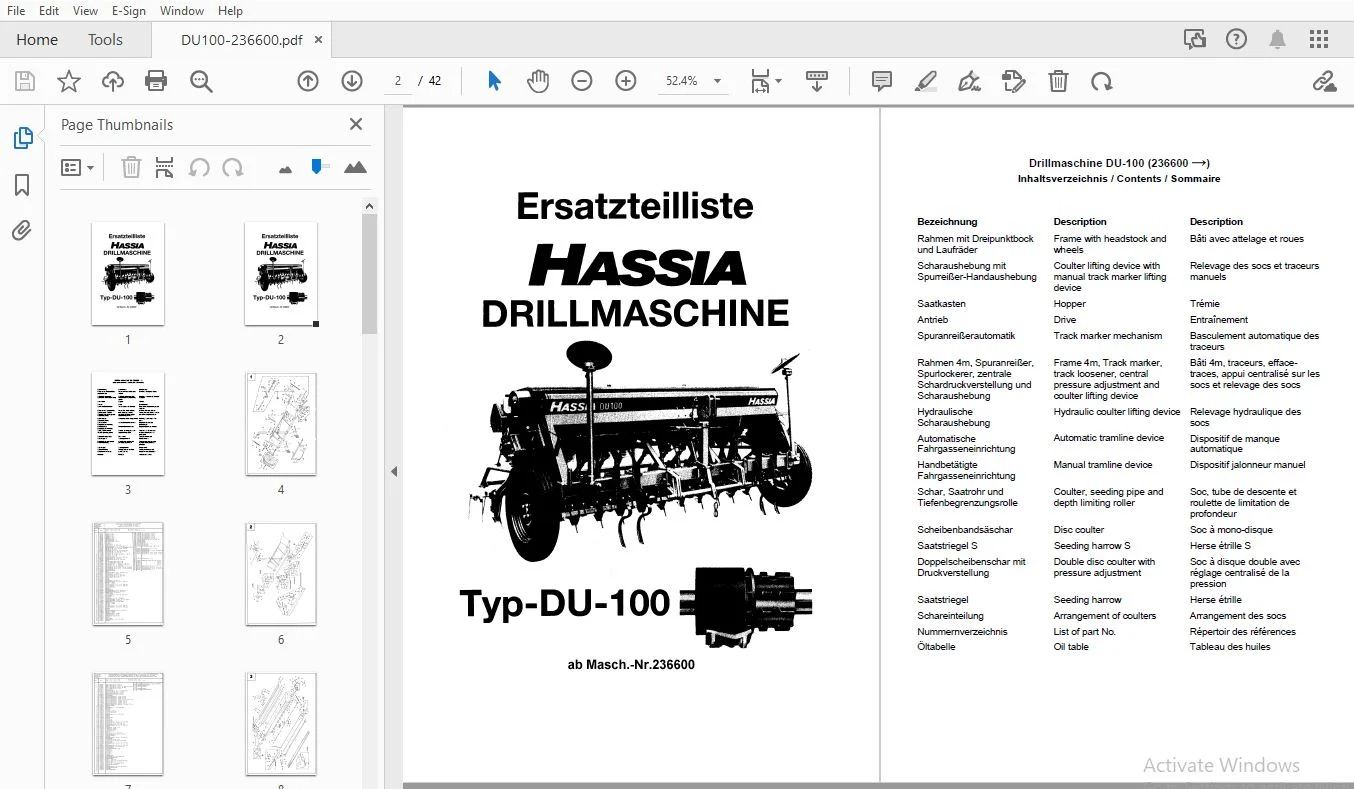
Task: Open the Edit menu
Action: click(48, 10)
